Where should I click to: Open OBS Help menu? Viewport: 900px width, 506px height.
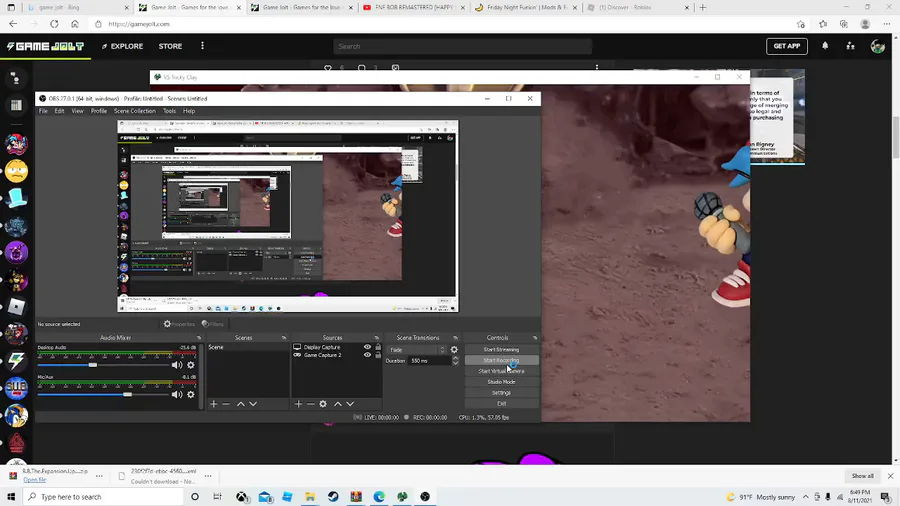(x=189, y=111)
